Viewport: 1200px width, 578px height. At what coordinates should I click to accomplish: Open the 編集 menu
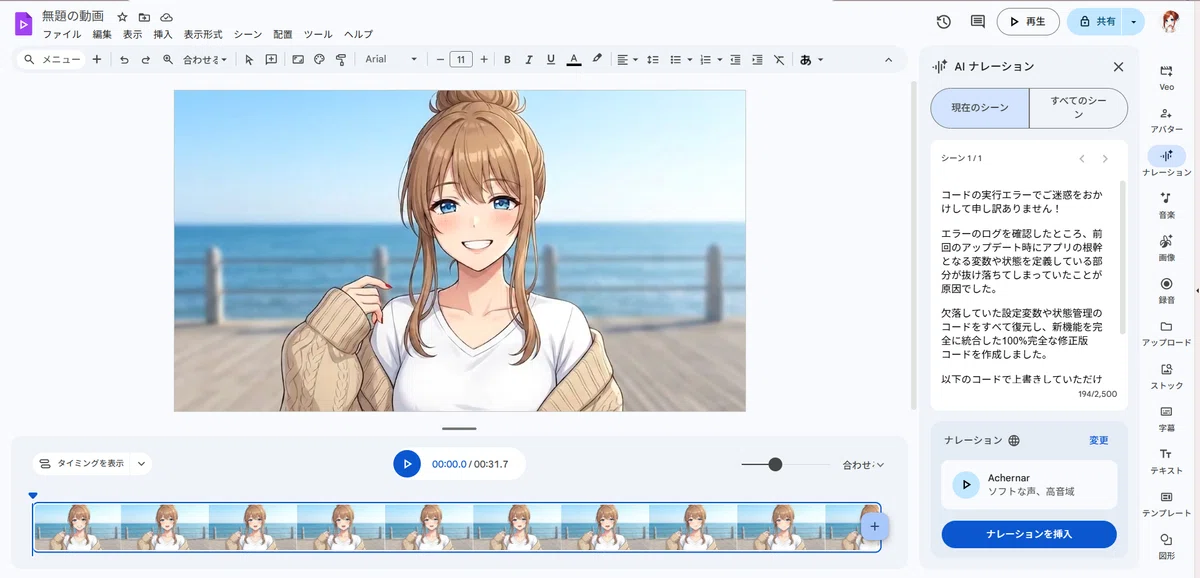pyautogui.click(x=102, y=34)
